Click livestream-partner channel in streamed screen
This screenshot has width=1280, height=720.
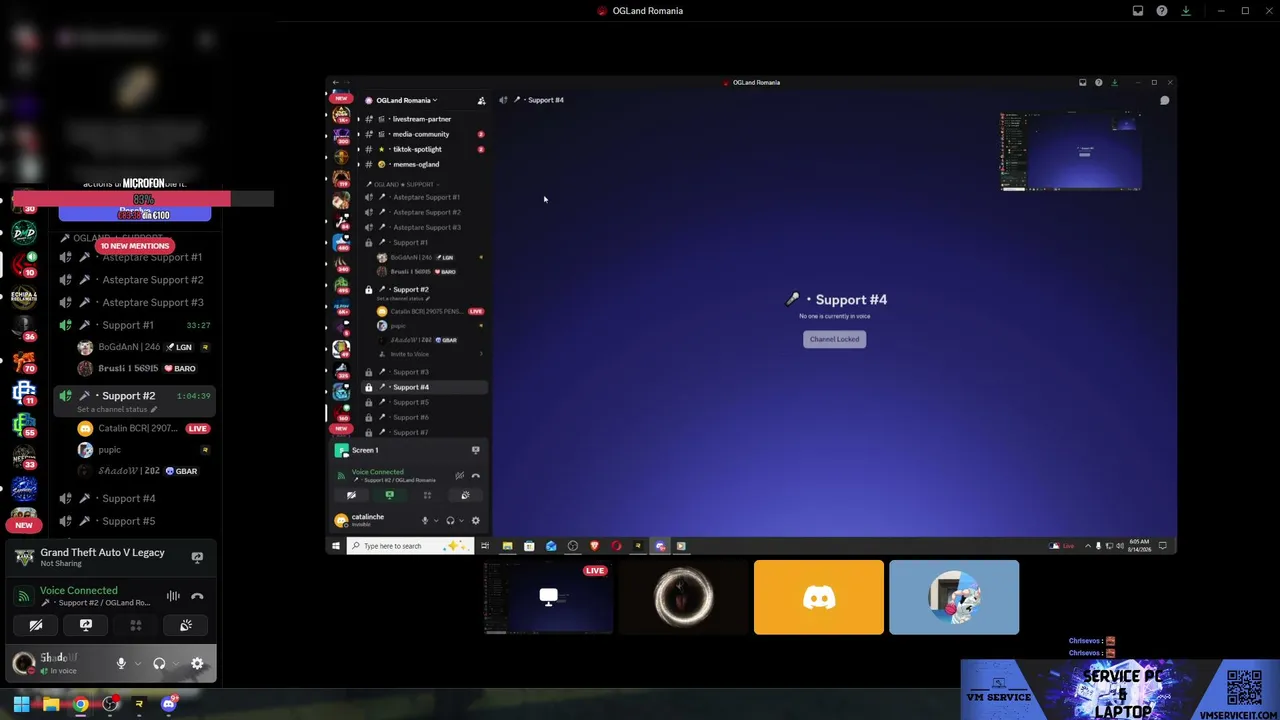coord(424,119)
